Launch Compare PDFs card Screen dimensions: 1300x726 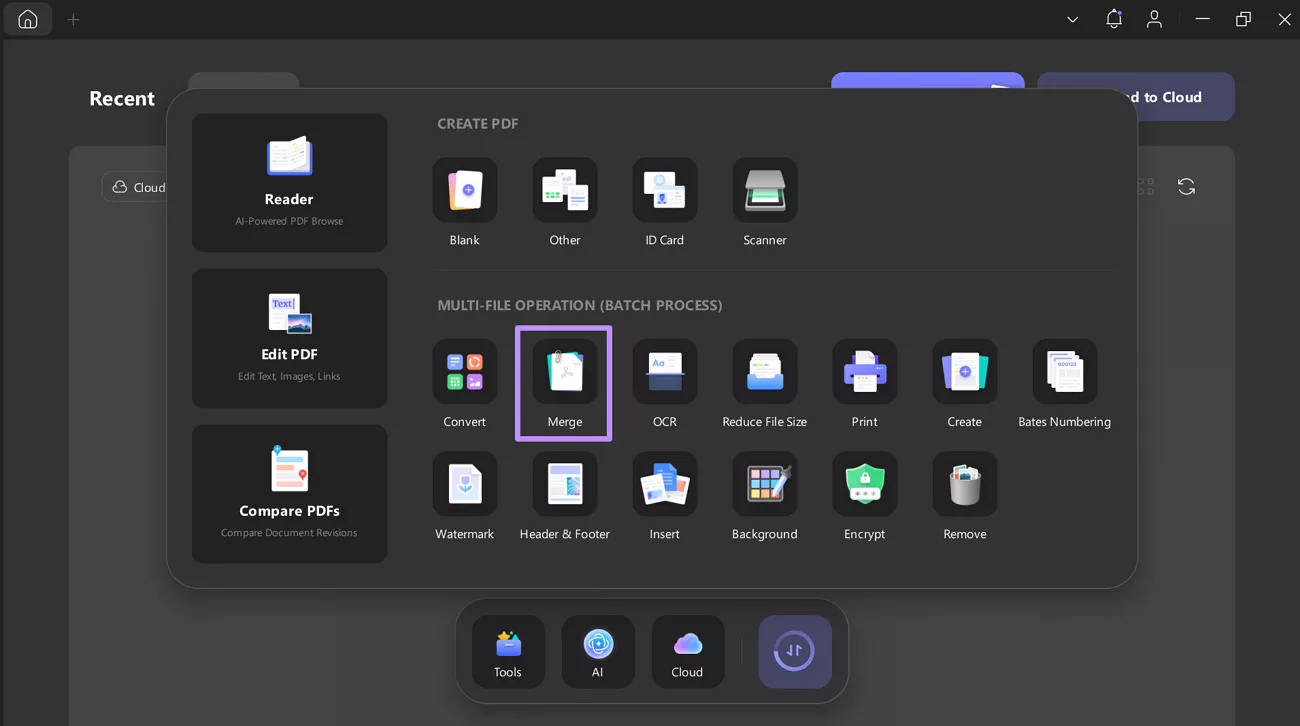coord(289,494)
